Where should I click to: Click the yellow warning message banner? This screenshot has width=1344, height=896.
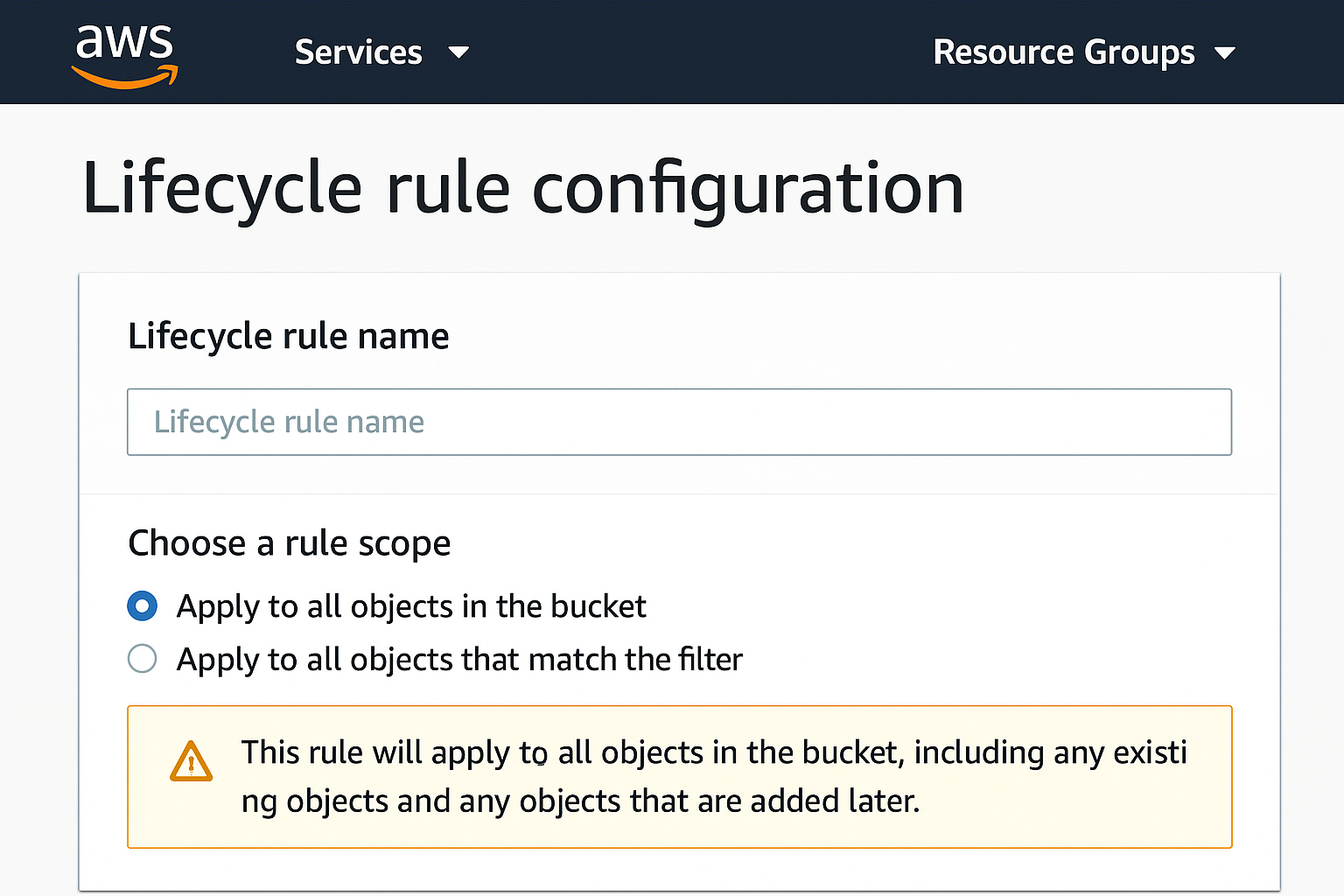679,776
